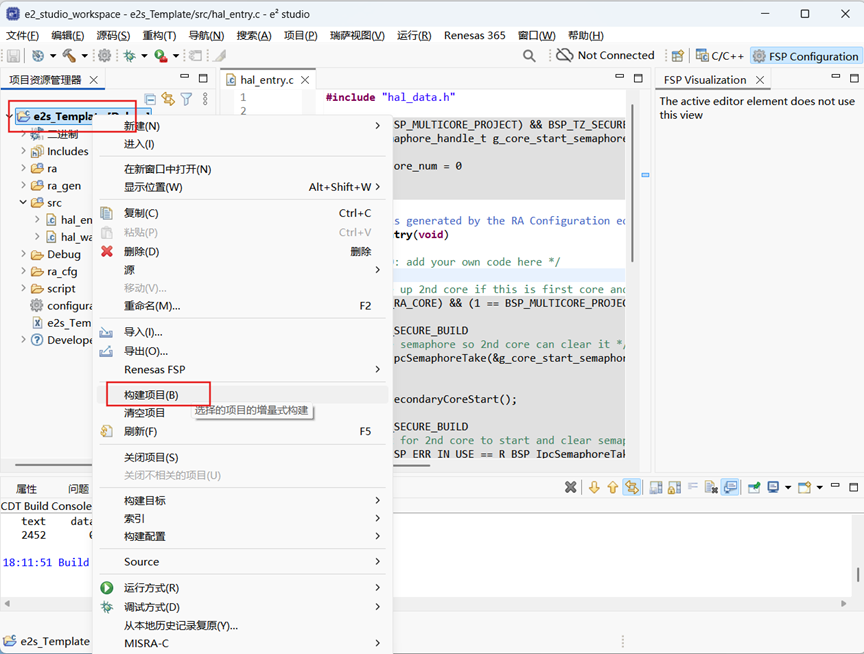Click the gray gear icon in main toolbar

click(x=105, y=56)
